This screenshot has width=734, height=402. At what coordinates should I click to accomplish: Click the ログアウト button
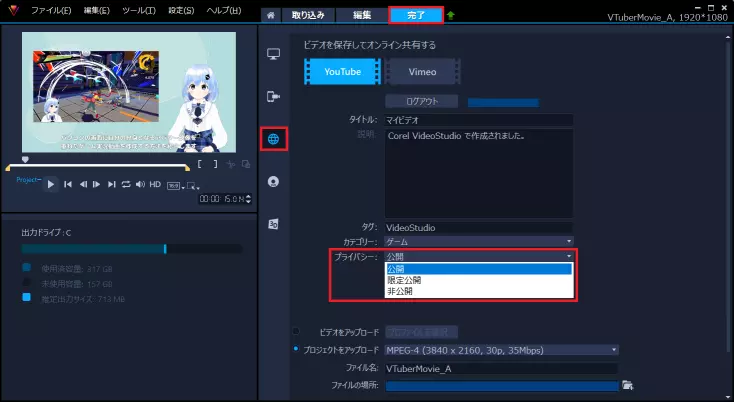click(x=422, y=101)
